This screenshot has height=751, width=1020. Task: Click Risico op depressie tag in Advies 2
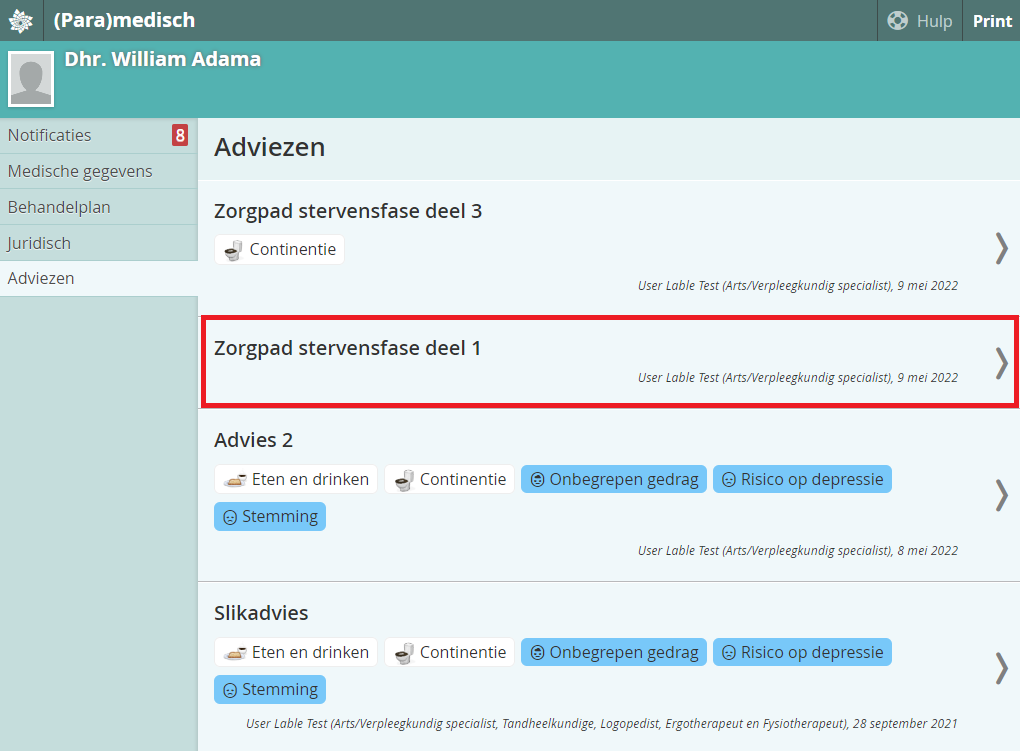click(801, 480)
